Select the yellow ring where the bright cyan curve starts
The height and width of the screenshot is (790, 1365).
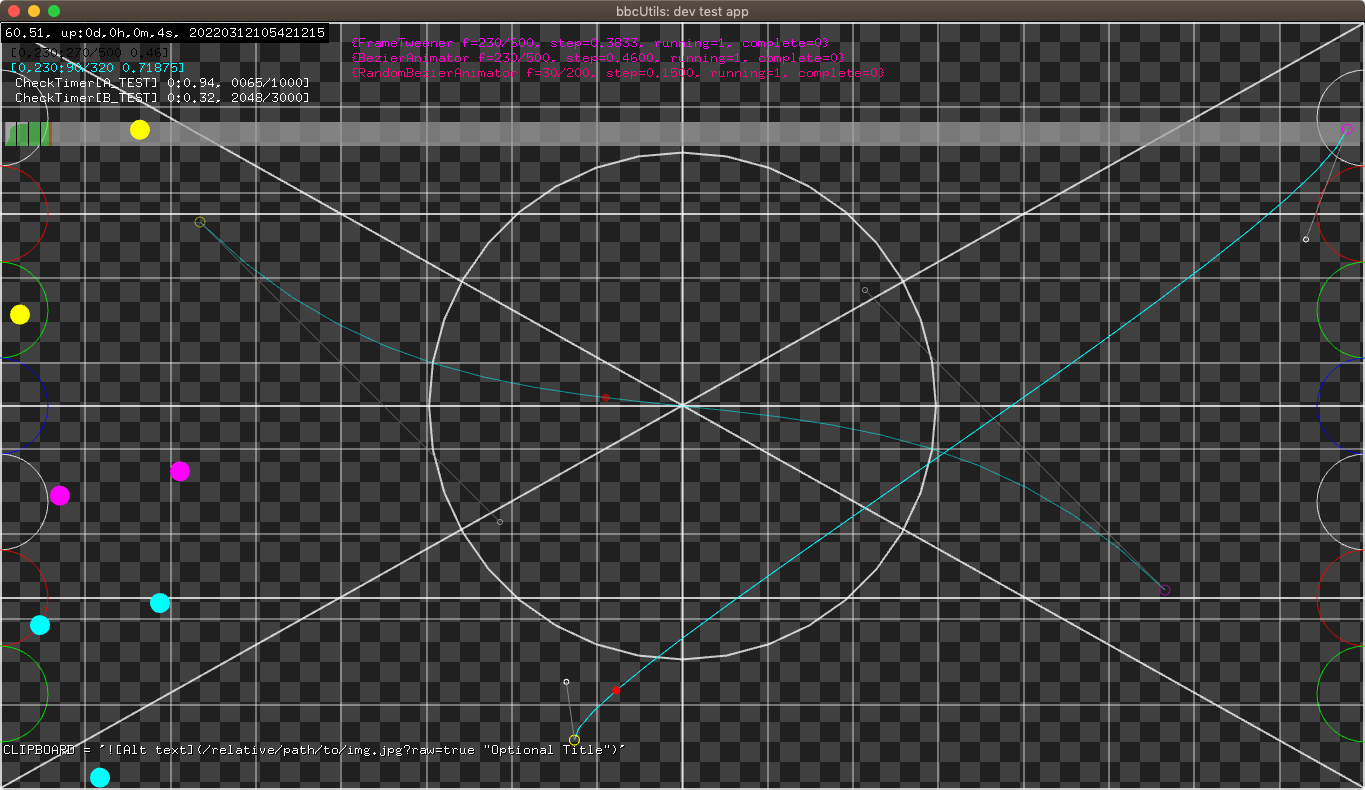tap(575, 740)
